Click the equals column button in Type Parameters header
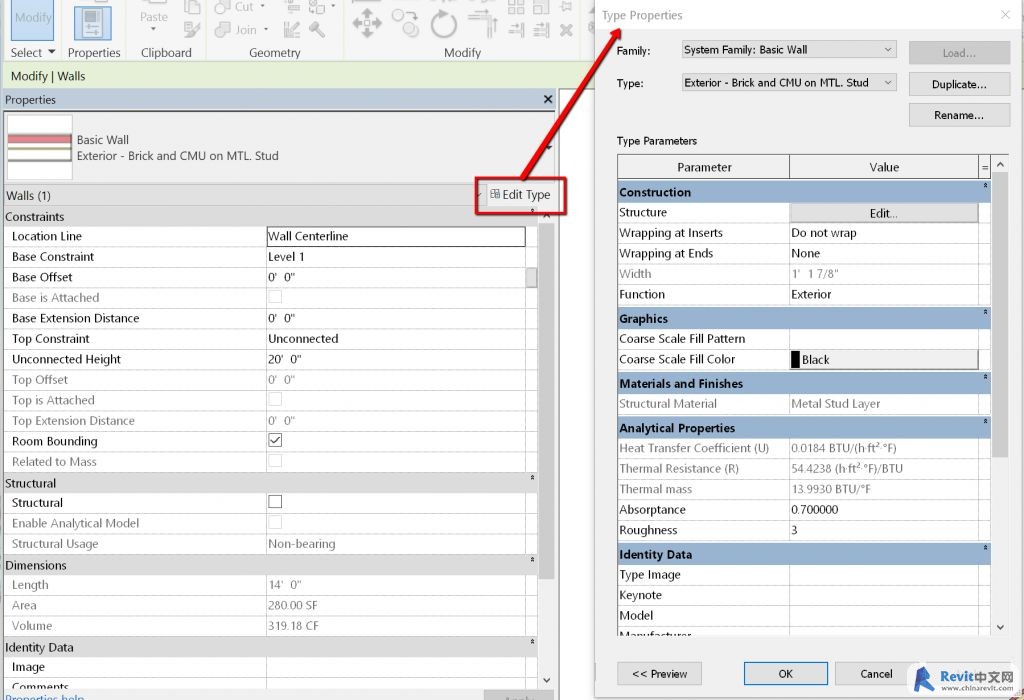The image size is (1024, 700). point(984,167)
